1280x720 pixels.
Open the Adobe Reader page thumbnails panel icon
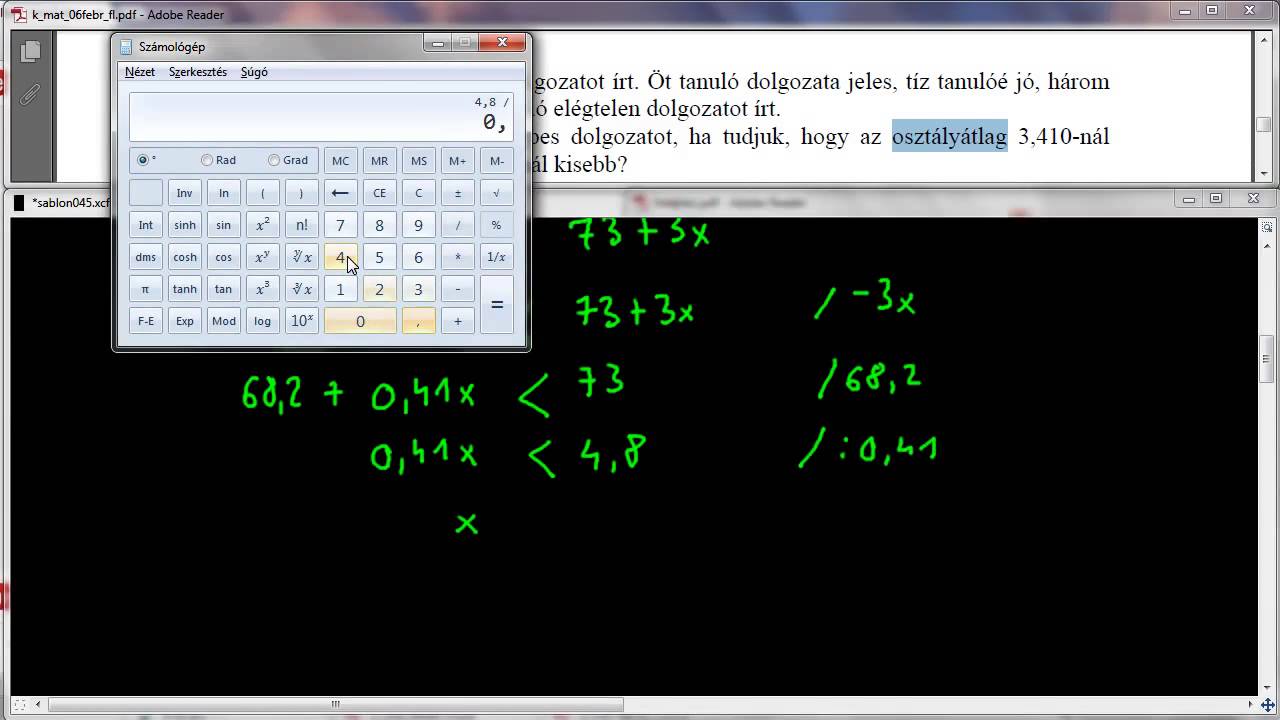tap(30, 51)
